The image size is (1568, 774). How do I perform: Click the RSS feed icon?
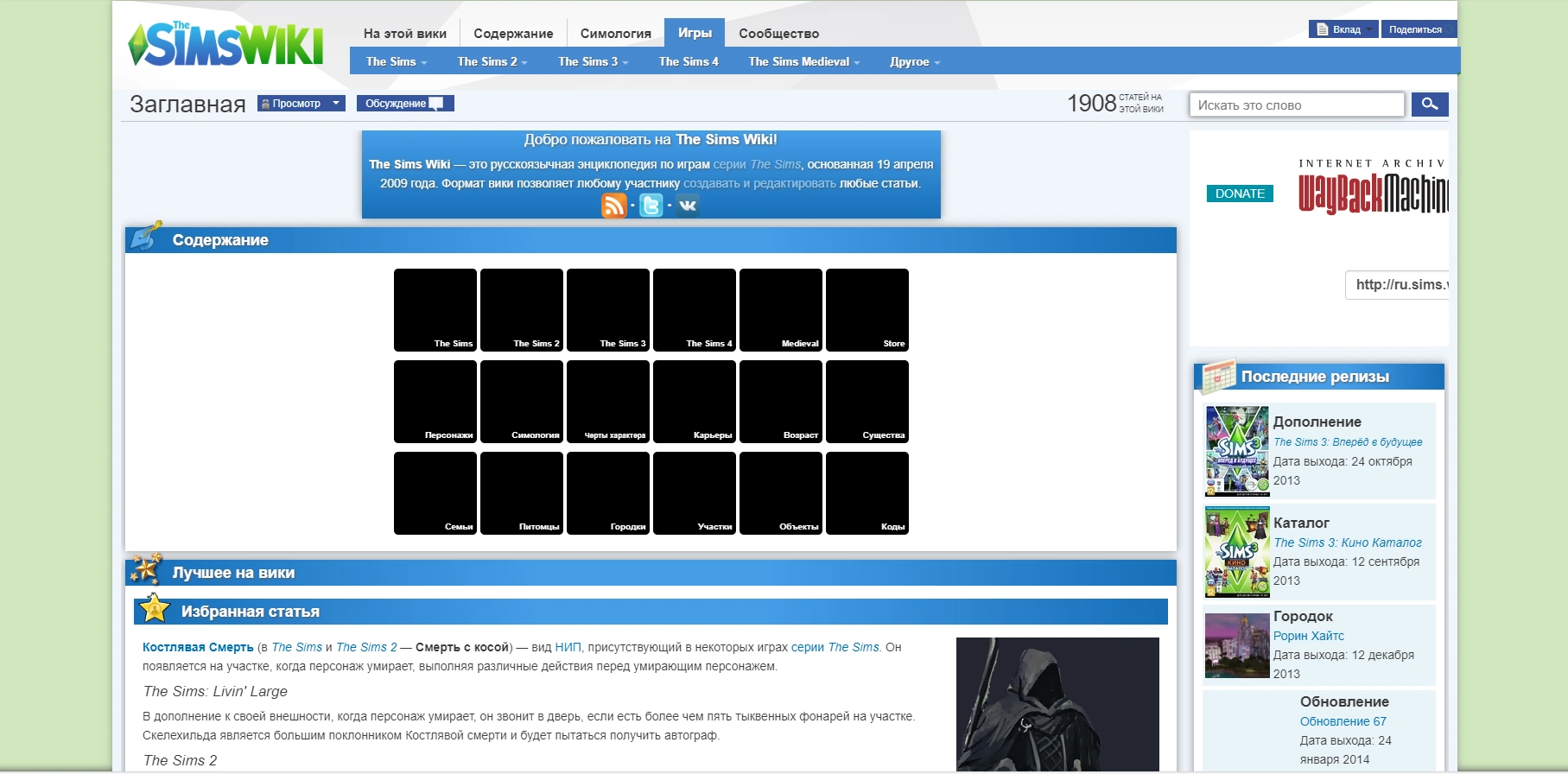pos(614,205)
